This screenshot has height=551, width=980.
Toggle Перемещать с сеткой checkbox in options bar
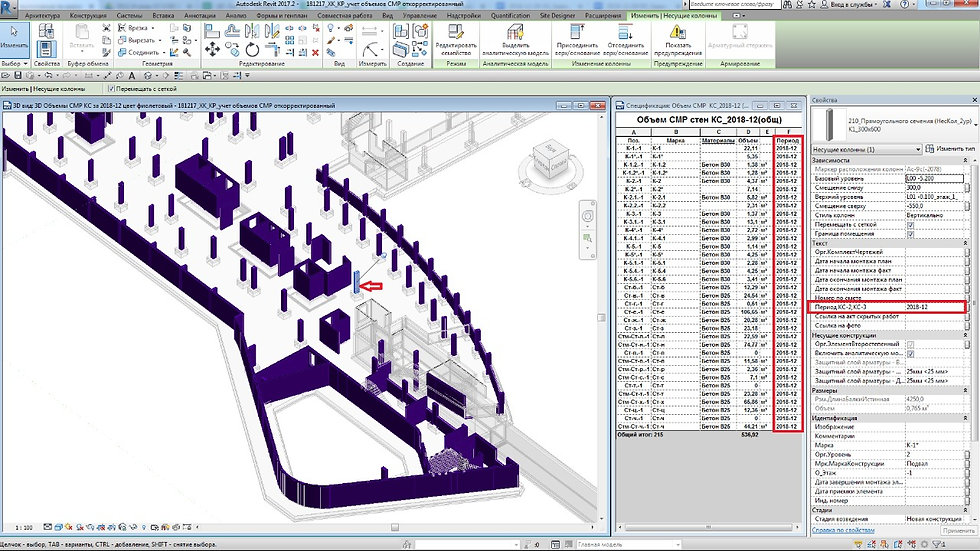[112, 89]
